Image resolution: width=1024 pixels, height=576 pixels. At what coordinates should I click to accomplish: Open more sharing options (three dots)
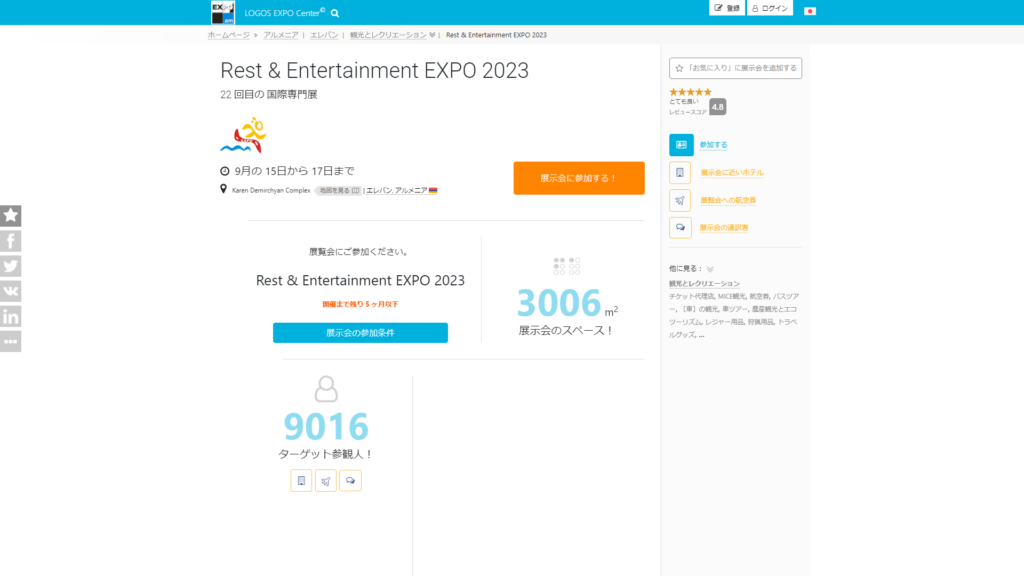(x=11, y=341)
